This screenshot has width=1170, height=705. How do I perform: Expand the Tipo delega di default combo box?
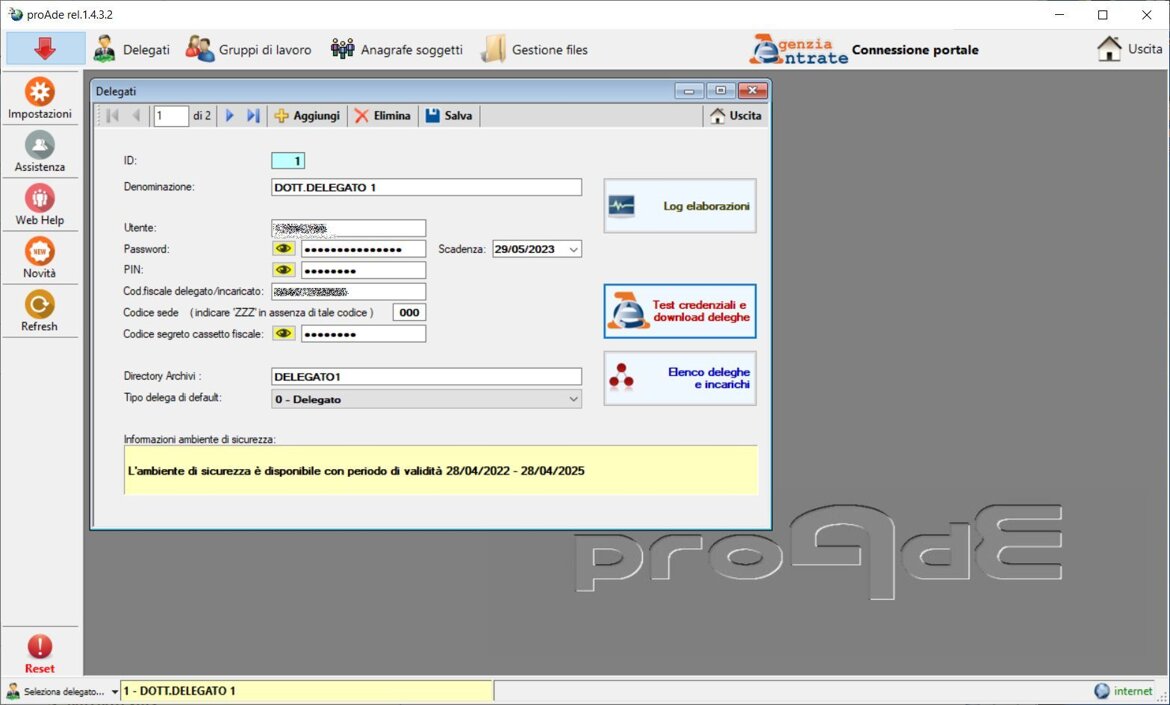pos(573,399)
